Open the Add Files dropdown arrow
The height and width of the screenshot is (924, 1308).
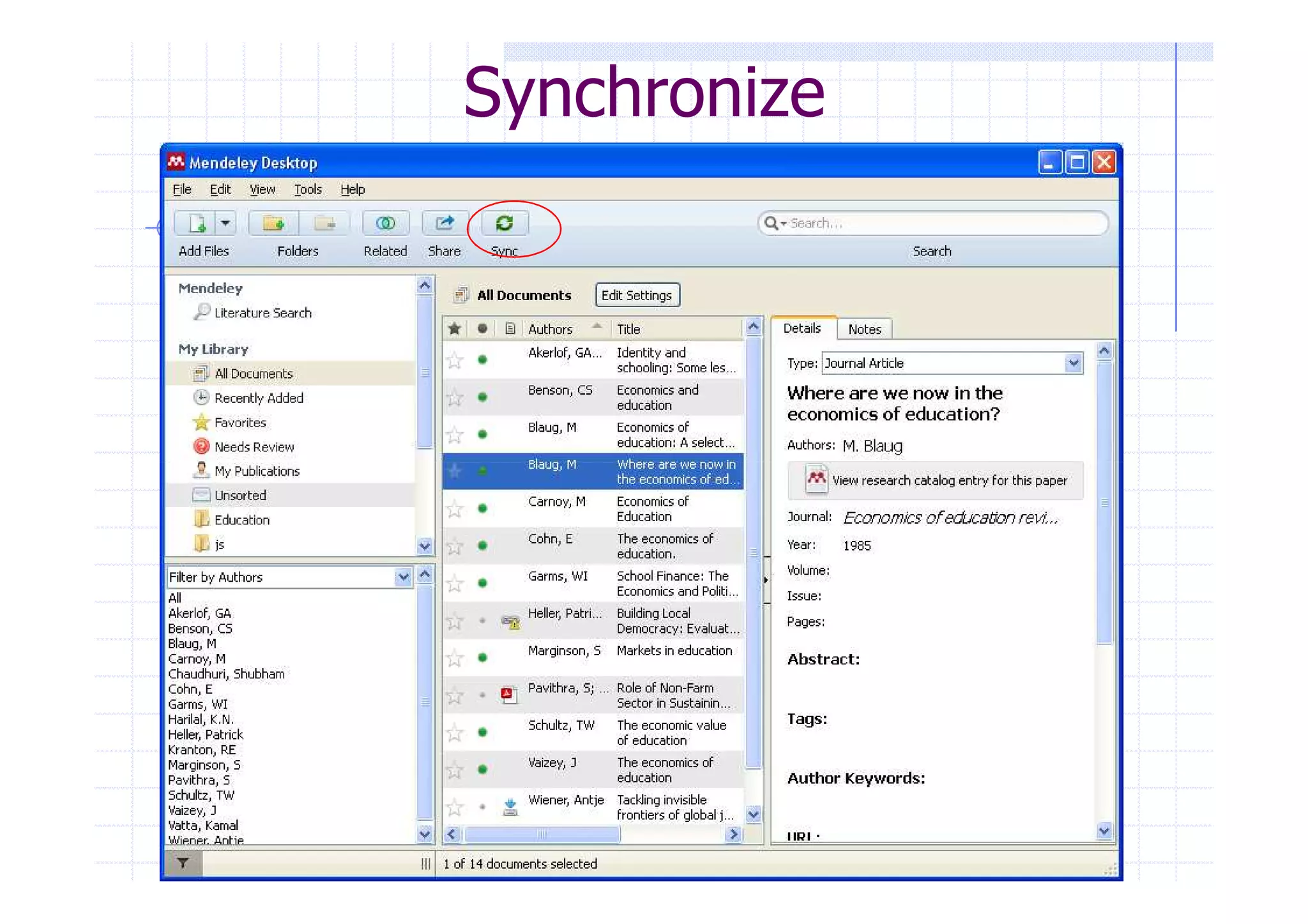pyautogui.click(x=225, y=223)
